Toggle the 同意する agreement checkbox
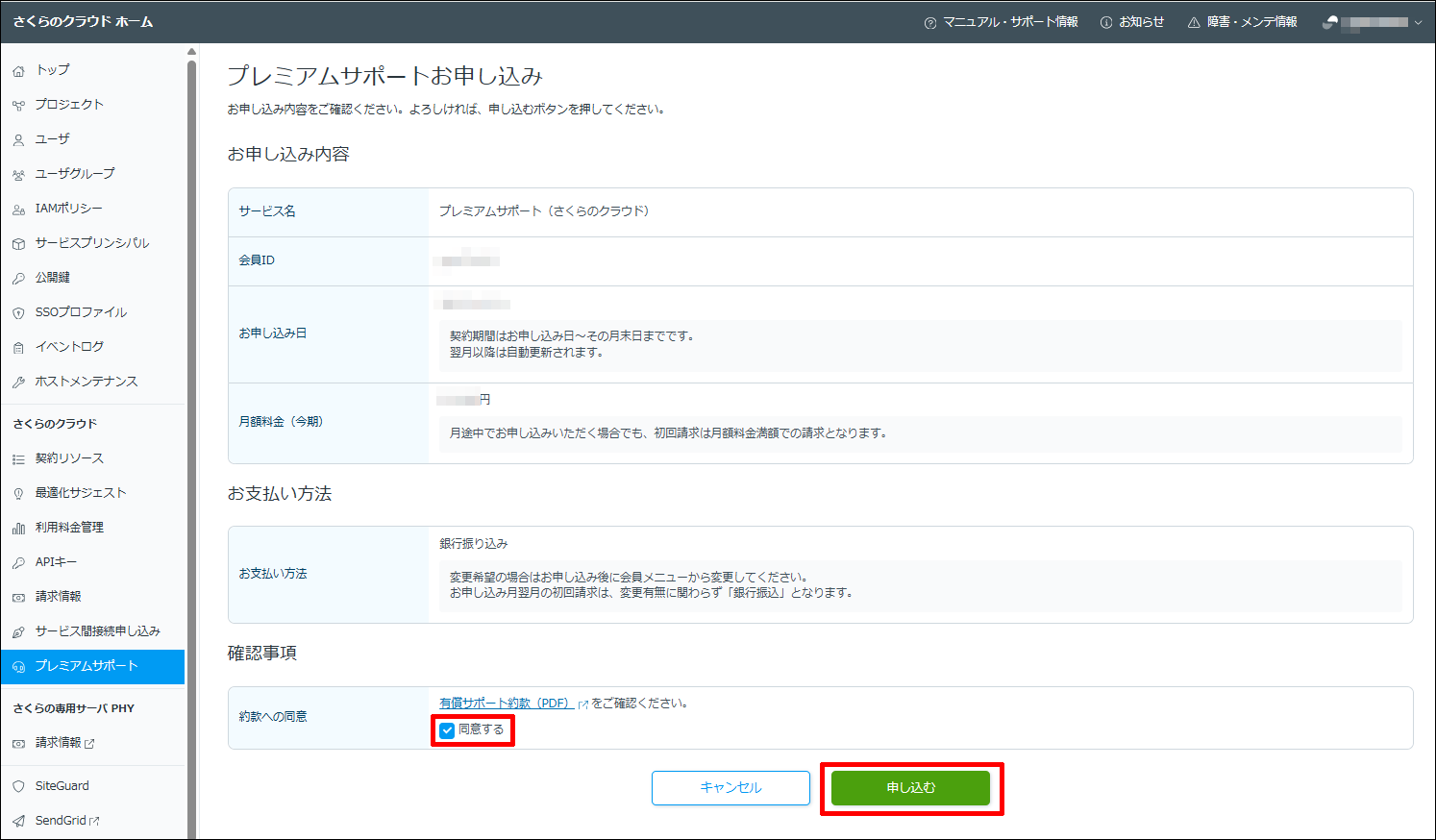This screenshot has width=1436, height=840. (x=447, y=730)
